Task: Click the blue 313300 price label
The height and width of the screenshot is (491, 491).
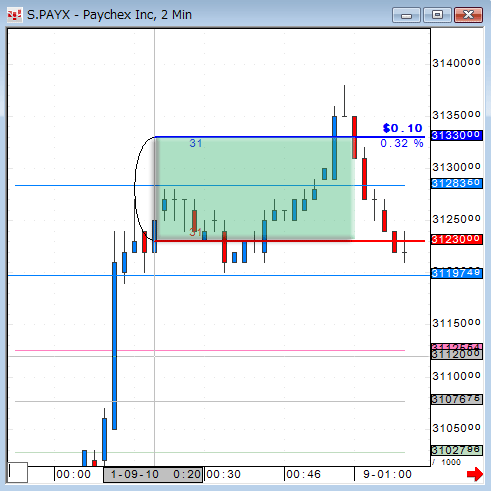Action: [x=456, y=135]
